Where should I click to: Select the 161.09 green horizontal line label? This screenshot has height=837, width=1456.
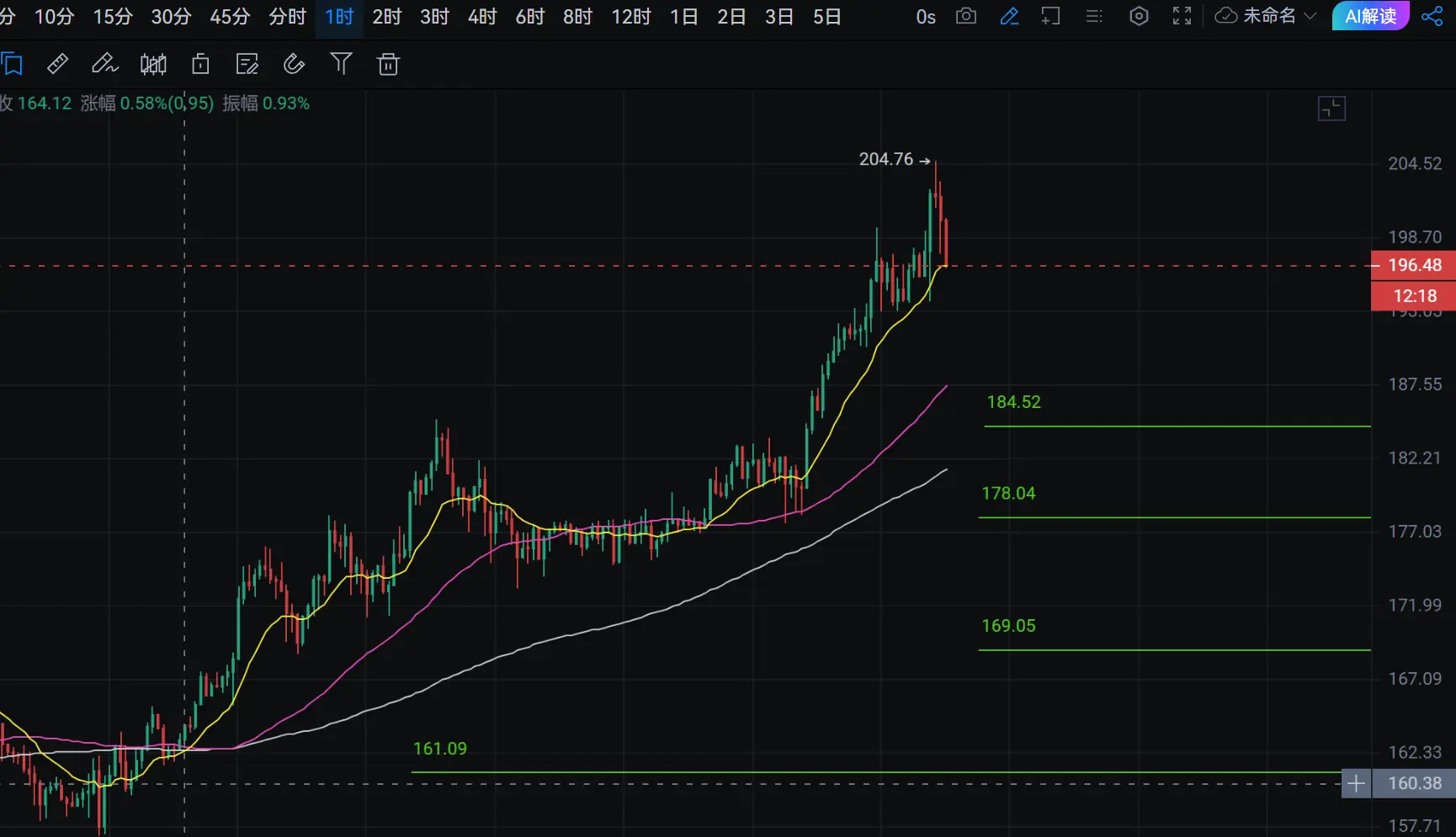click(440, 749)
